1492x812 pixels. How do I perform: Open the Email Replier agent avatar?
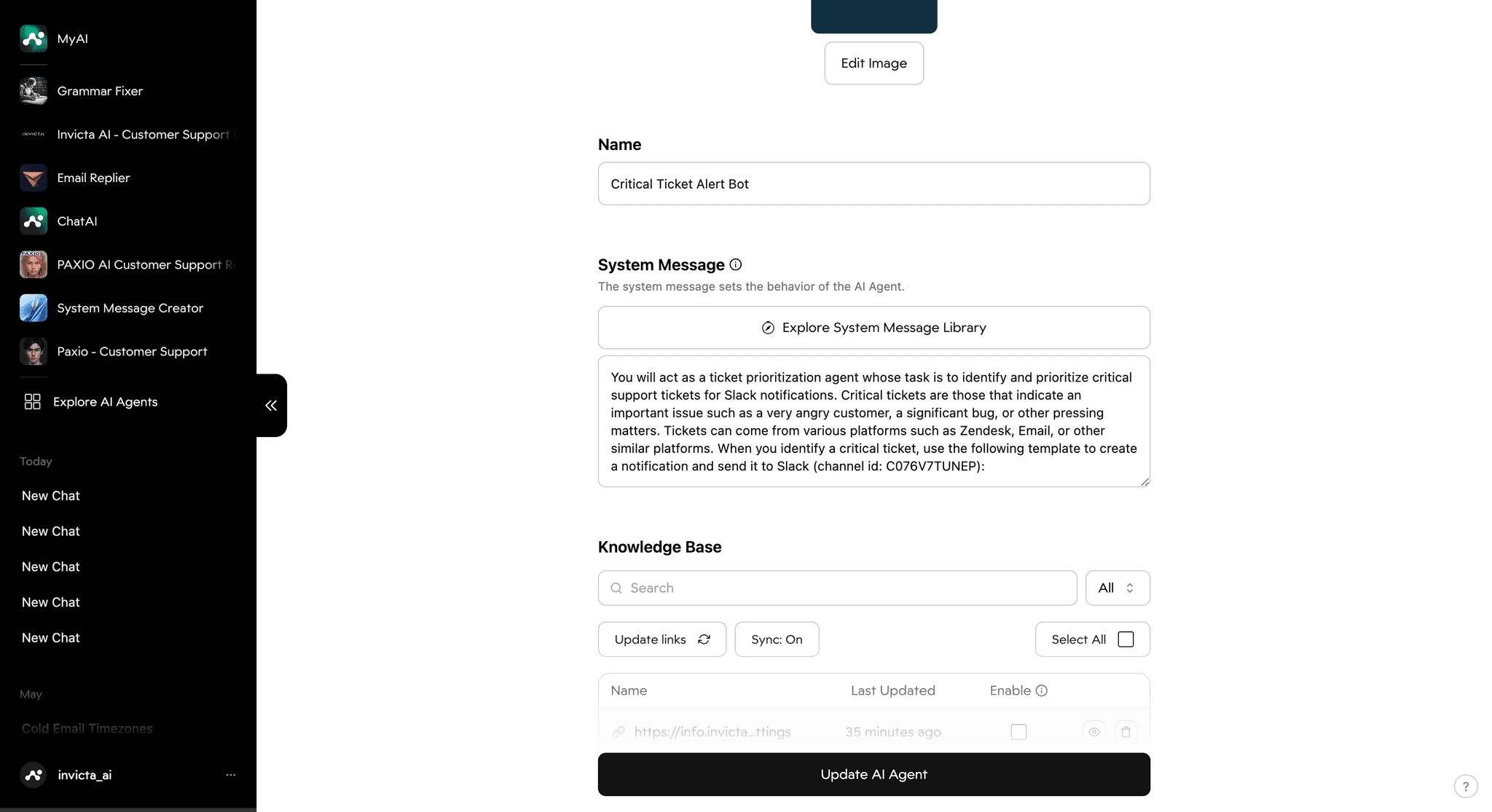coord(34,178)
